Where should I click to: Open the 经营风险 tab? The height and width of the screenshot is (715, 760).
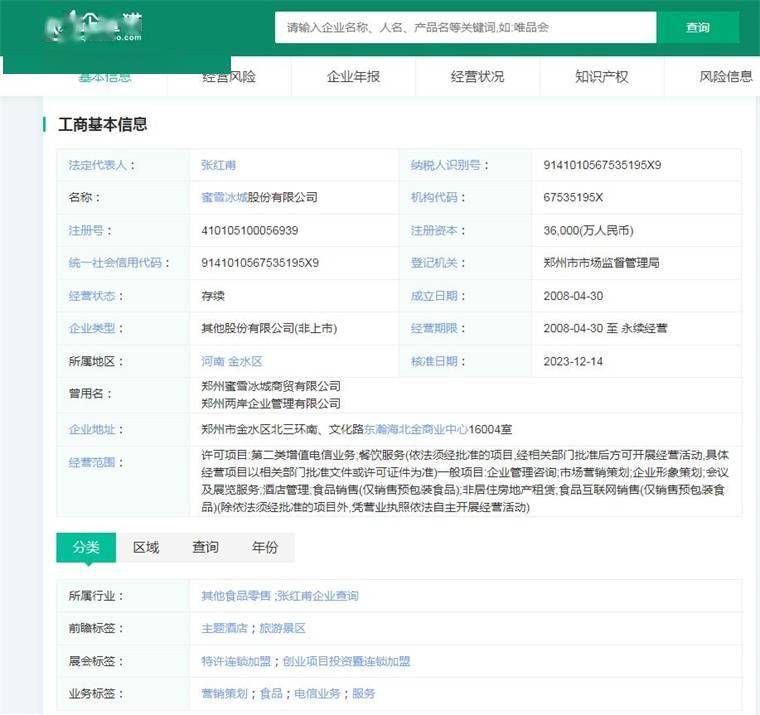tap(229, 77)
